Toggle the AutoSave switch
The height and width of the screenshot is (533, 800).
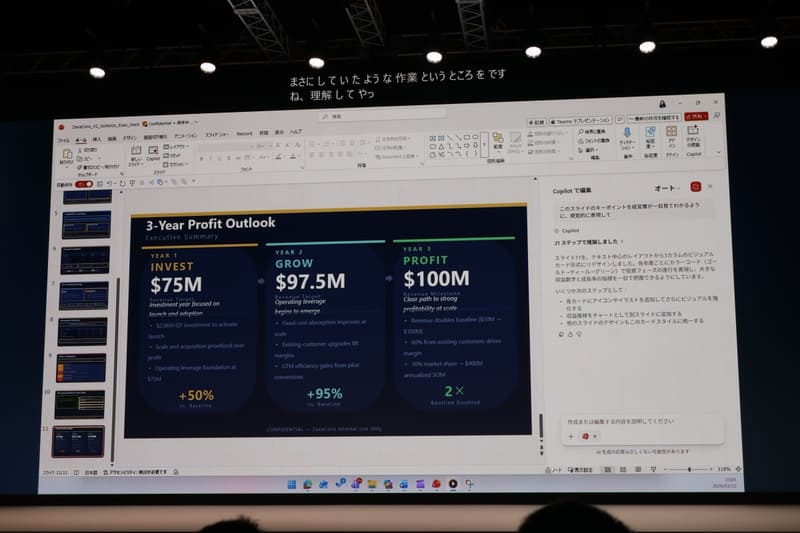[x=84, y=184]
